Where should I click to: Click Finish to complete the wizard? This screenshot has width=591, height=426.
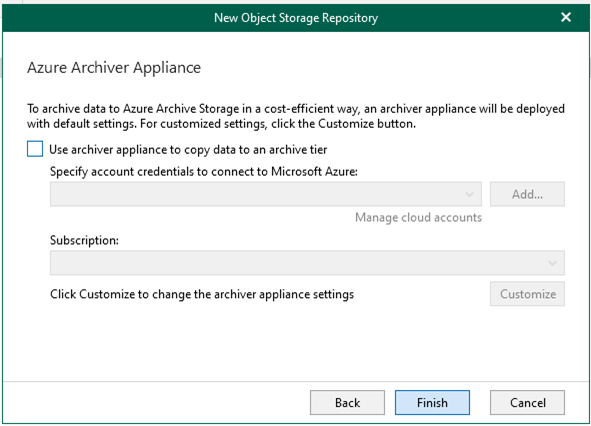coord(432,403)
